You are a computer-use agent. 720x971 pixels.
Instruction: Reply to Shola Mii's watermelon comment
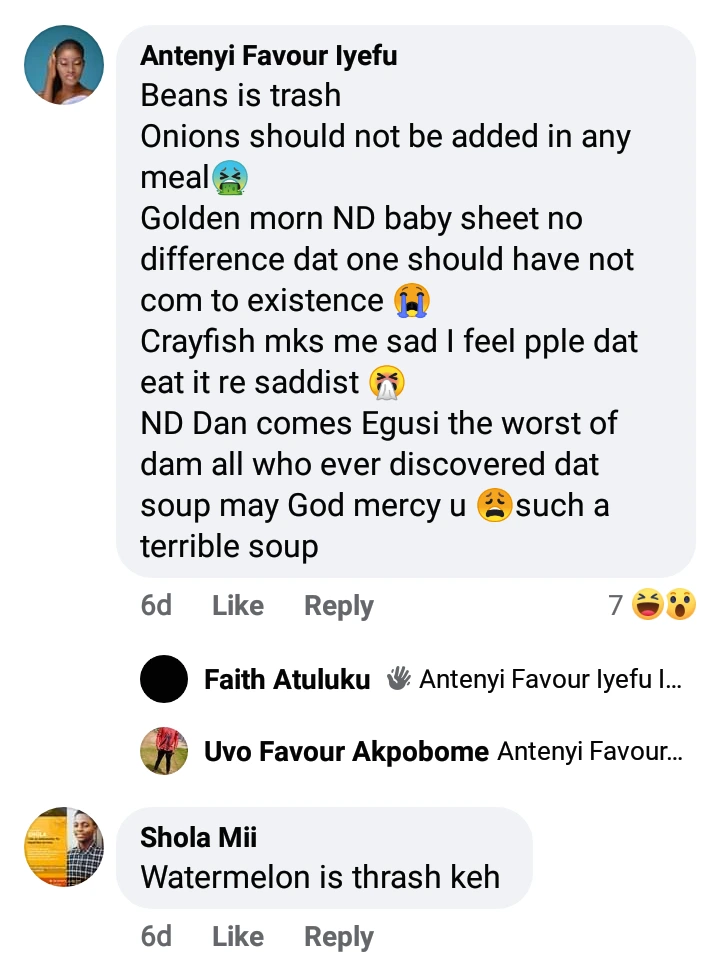pyautogui.click(x=339, y=936)
